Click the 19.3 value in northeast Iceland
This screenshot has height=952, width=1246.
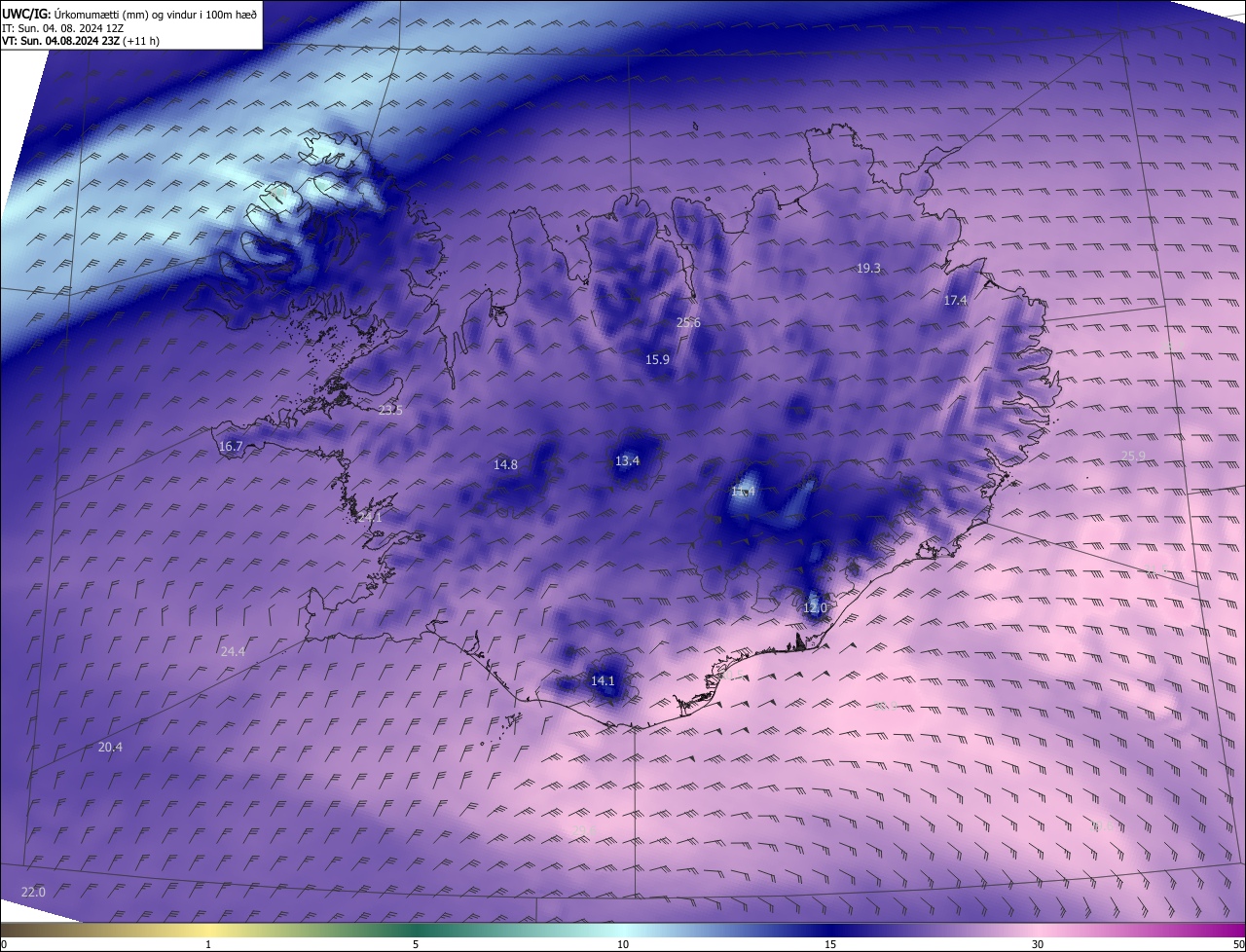868,269
